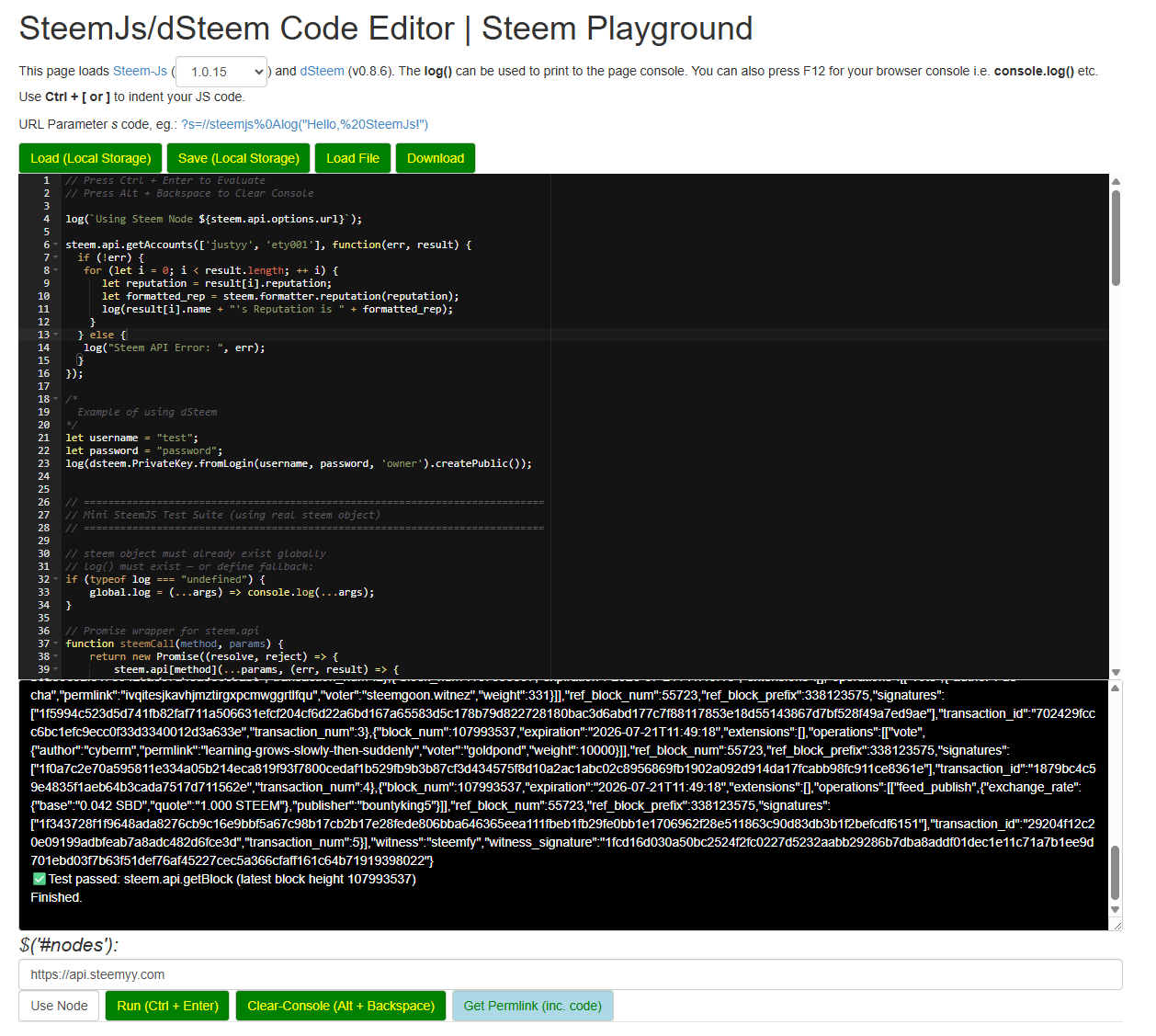This screenshot has height=1036, width=1156.
Task: Fold the steemCall function at line 37
Action: [56, 644]
